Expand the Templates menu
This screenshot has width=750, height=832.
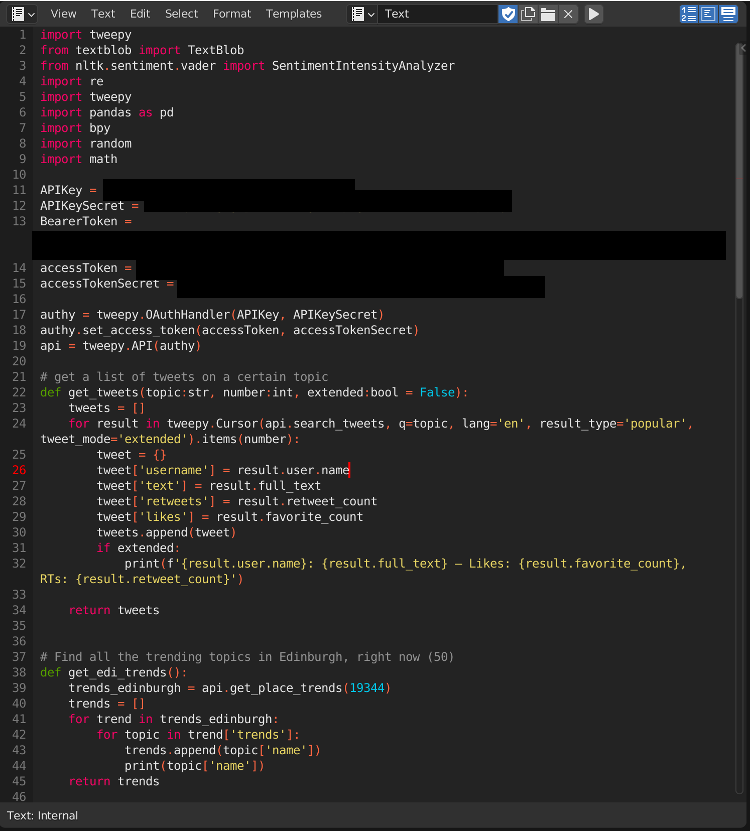[293, 14]
